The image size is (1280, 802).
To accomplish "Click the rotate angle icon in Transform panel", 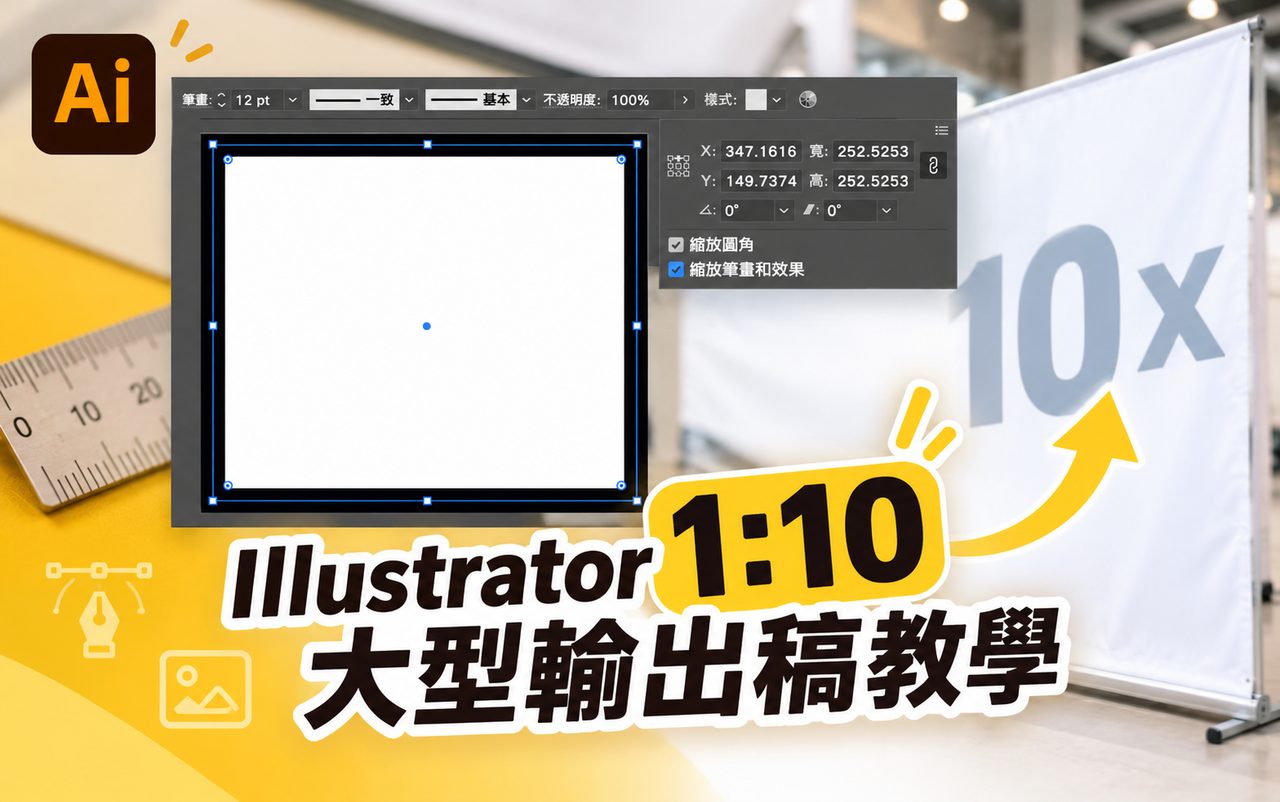I will (707, 211).
